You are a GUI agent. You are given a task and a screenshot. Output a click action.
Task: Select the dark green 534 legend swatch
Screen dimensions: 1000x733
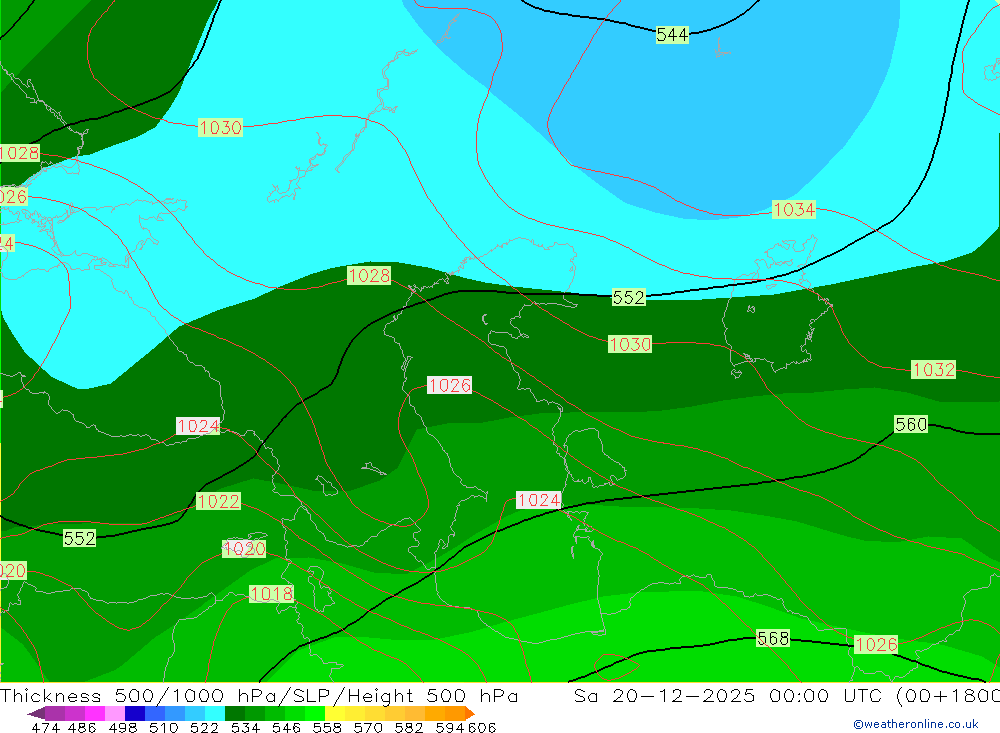tap(235, 713)
